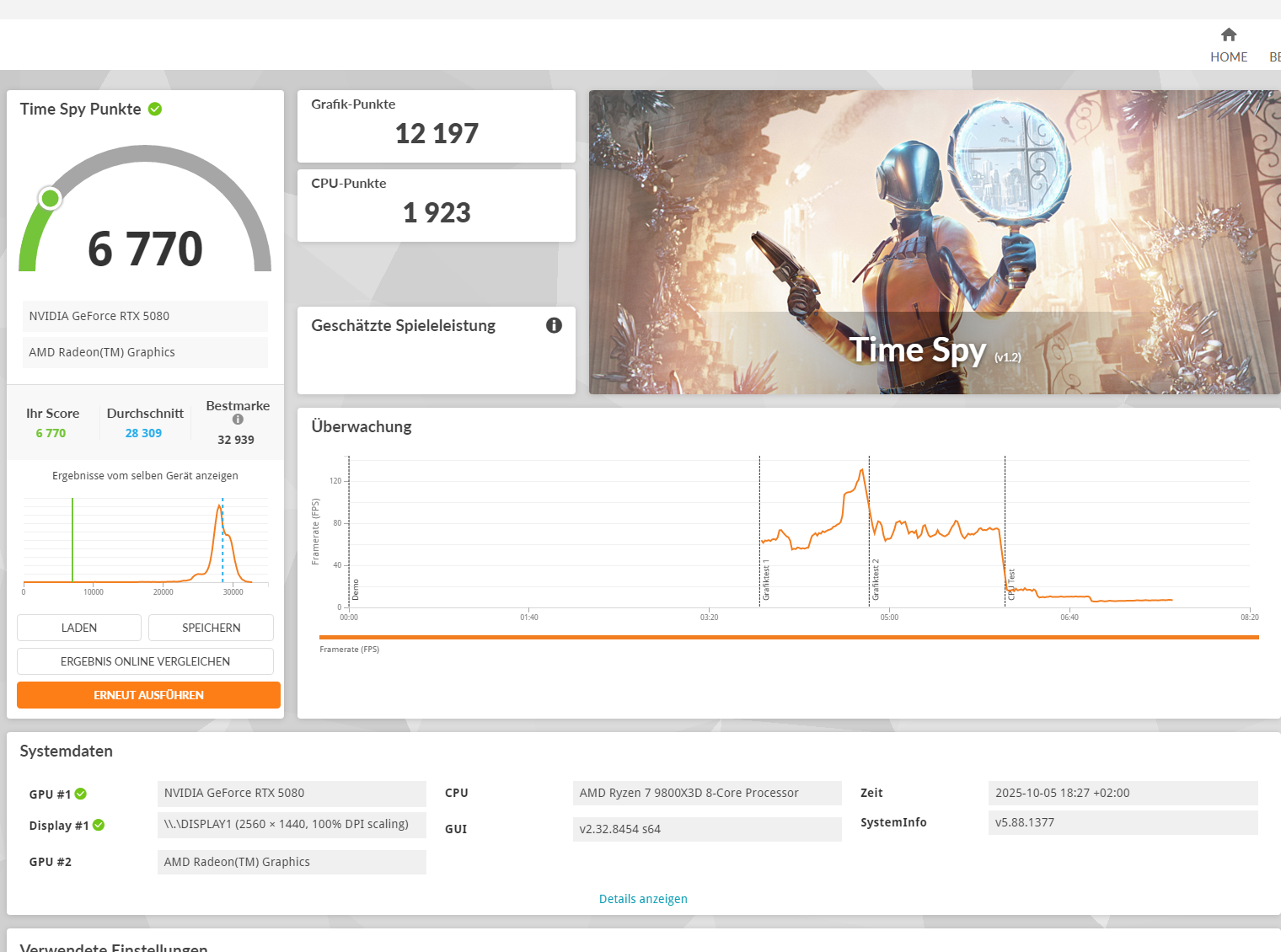This screenshot has height=952, width=1281.
Task: Open the Home house icon
Action: tap(1229, 35)
